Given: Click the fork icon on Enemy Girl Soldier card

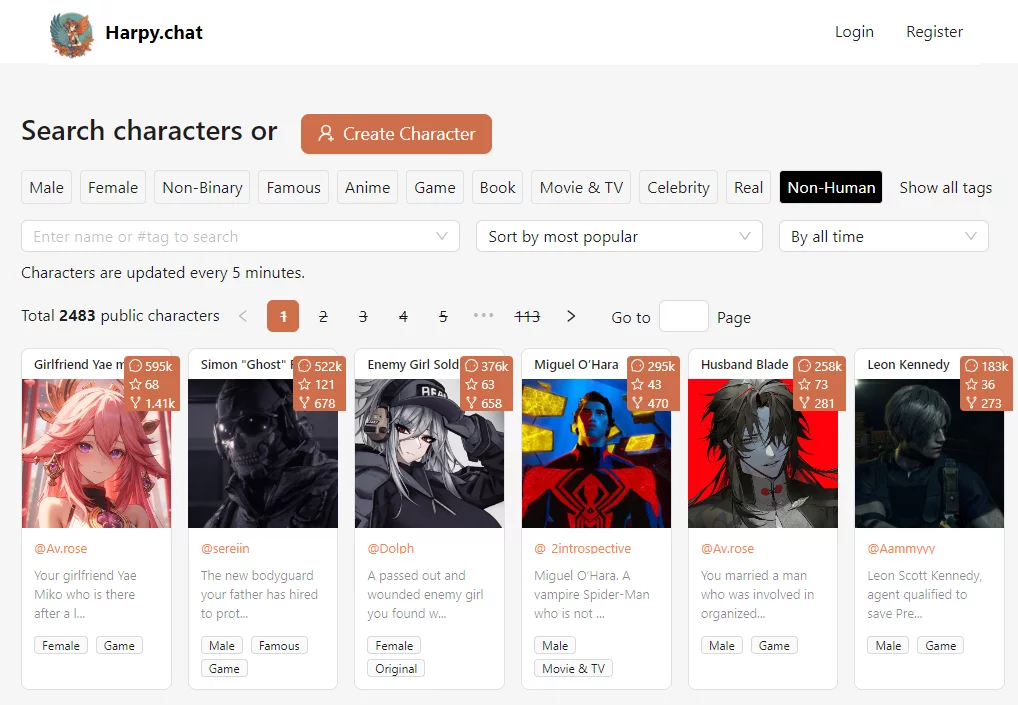Looking at the screenshot, I should 471,403.
